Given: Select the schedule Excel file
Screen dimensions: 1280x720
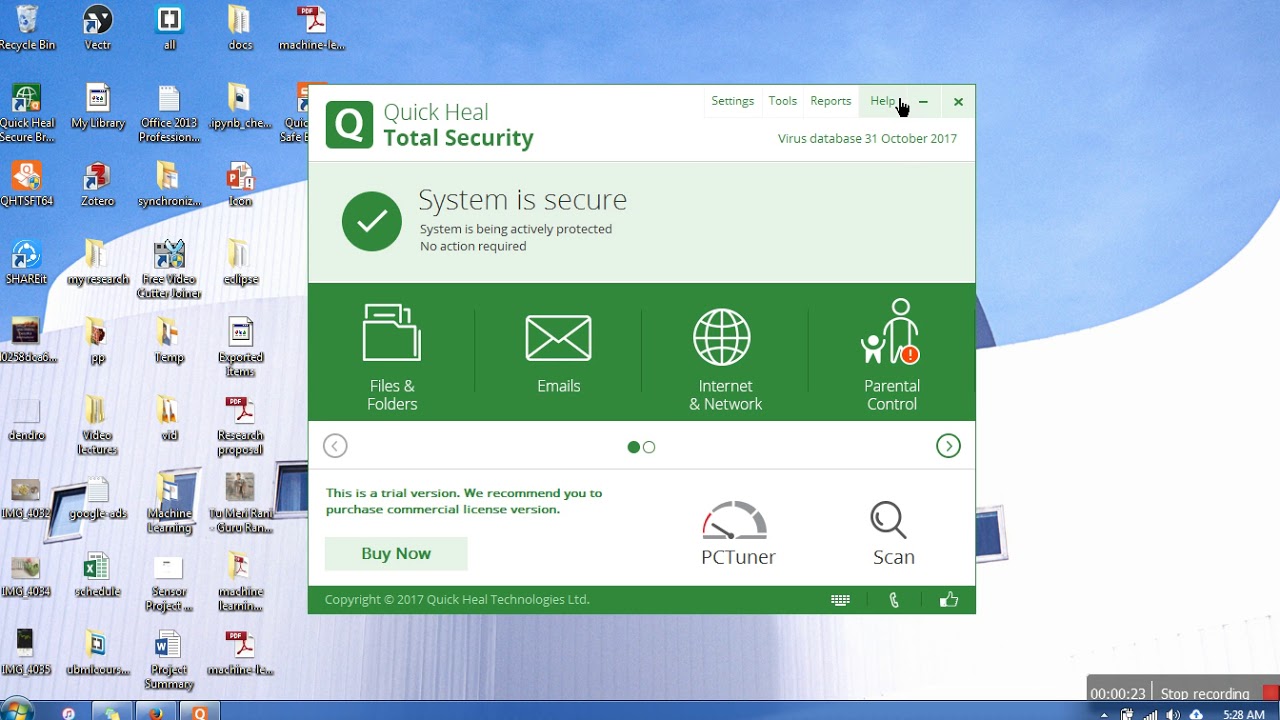Looking at the screenshot, I should click(97, 574).
